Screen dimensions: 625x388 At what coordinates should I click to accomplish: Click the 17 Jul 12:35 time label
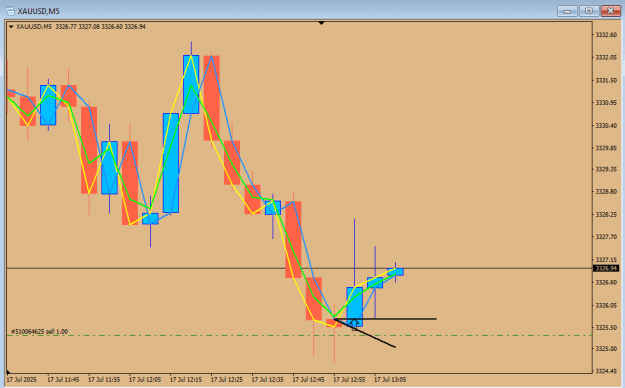pyautogui.click(x=267, y=380)
